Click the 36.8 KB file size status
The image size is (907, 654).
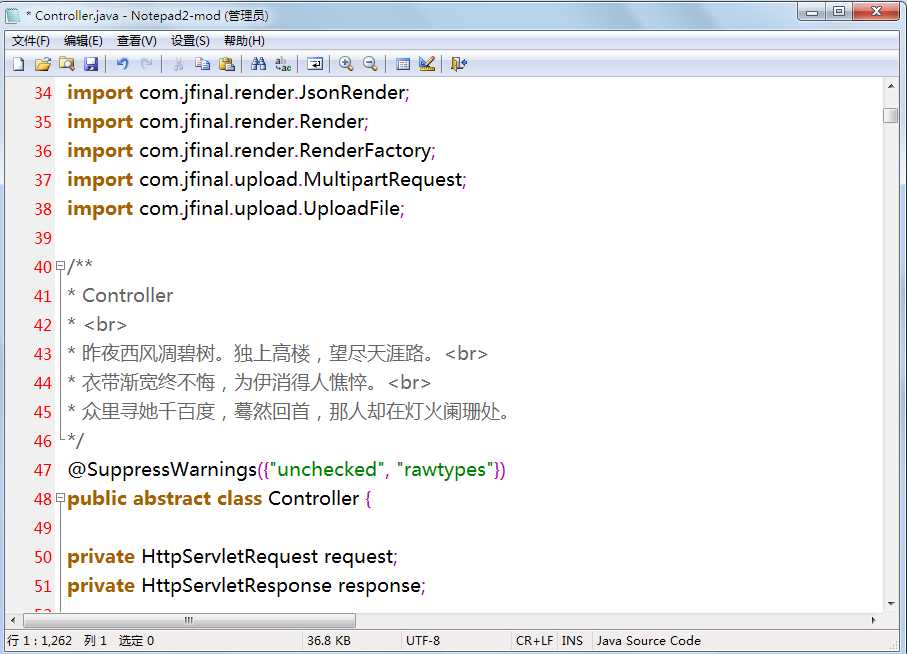329,641
